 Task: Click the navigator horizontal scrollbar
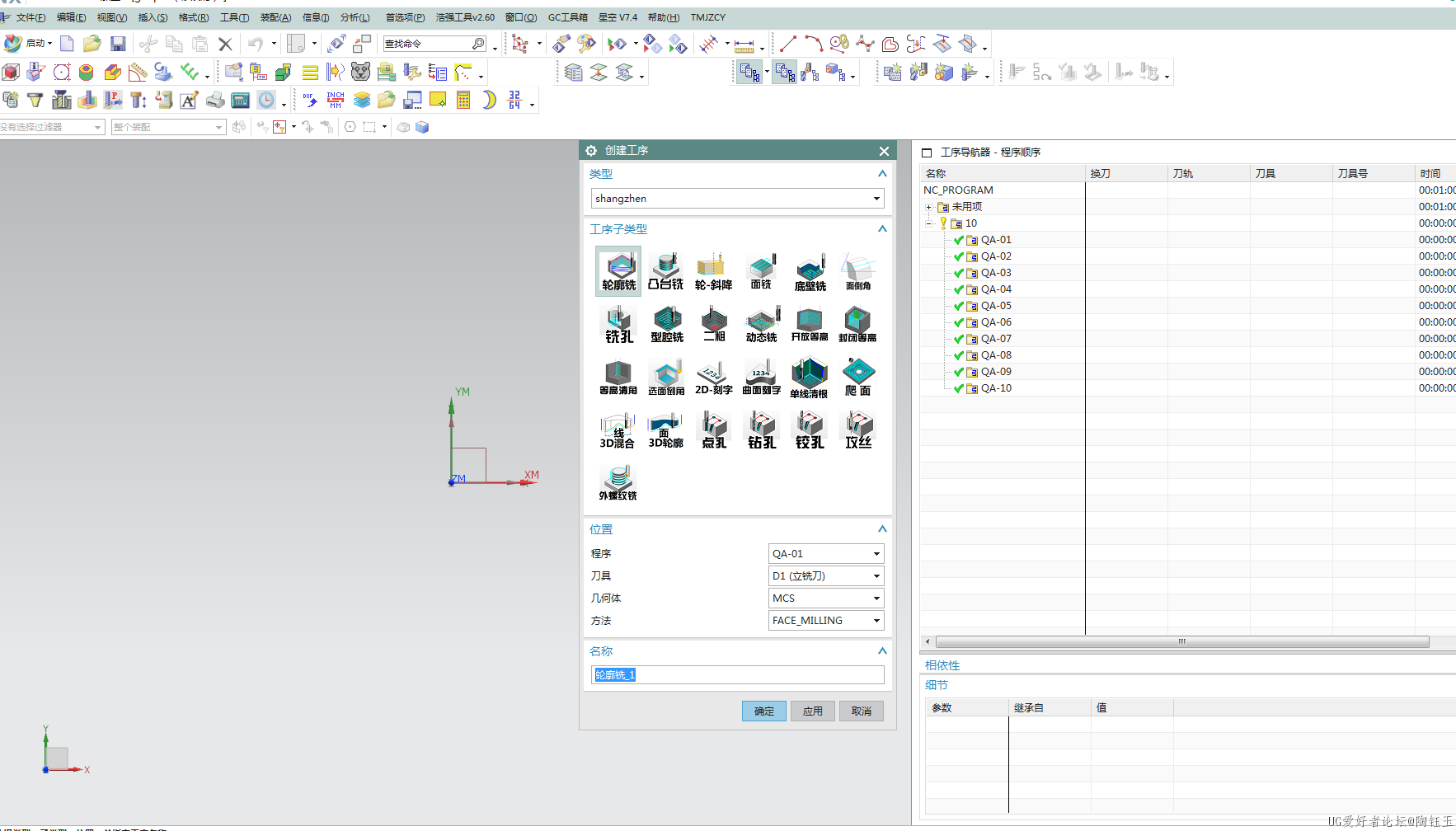click(x=1182, y=641)
